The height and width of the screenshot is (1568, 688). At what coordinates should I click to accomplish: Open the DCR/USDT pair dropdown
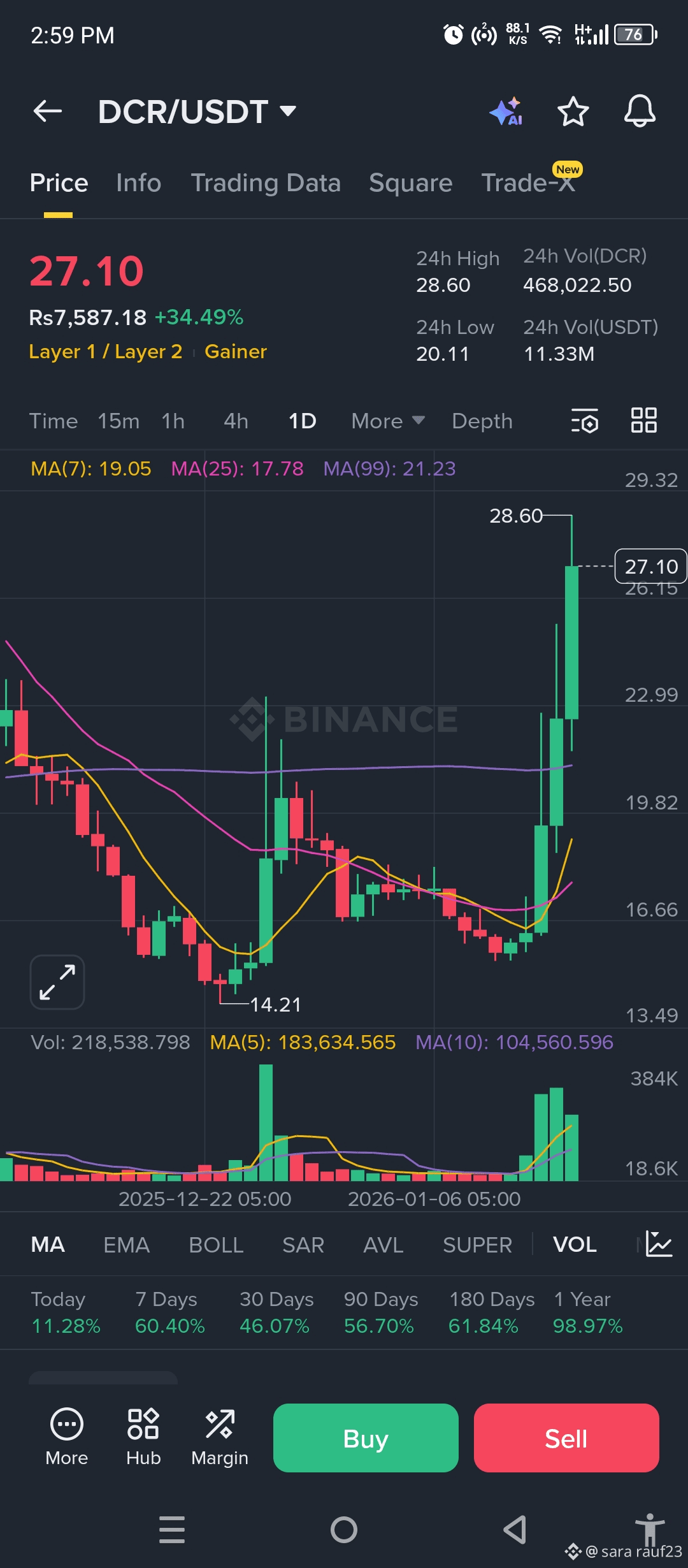click(x=197, y=112)
